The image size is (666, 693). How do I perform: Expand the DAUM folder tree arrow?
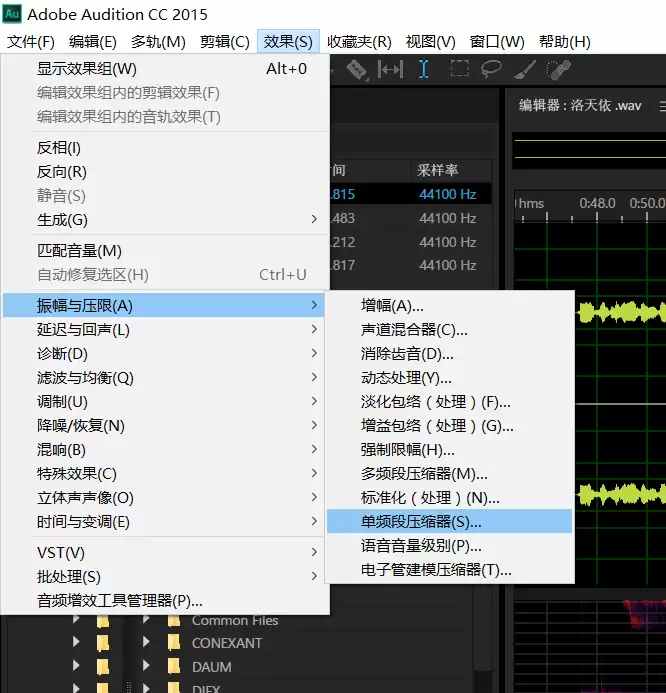(x=147, y=667)
